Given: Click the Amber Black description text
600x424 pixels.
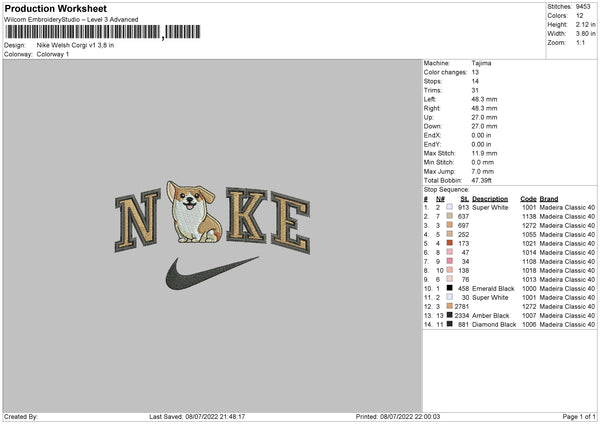Looking at the screenshot, I should [491, 316].
